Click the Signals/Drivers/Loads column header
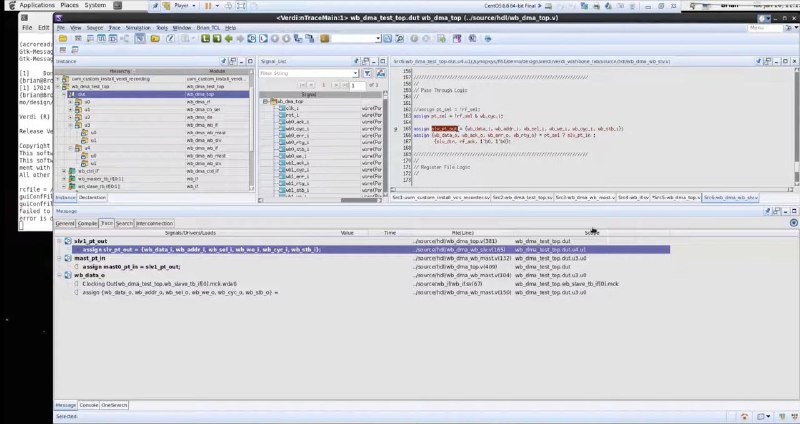800x424 pixels. pos(190,233)
